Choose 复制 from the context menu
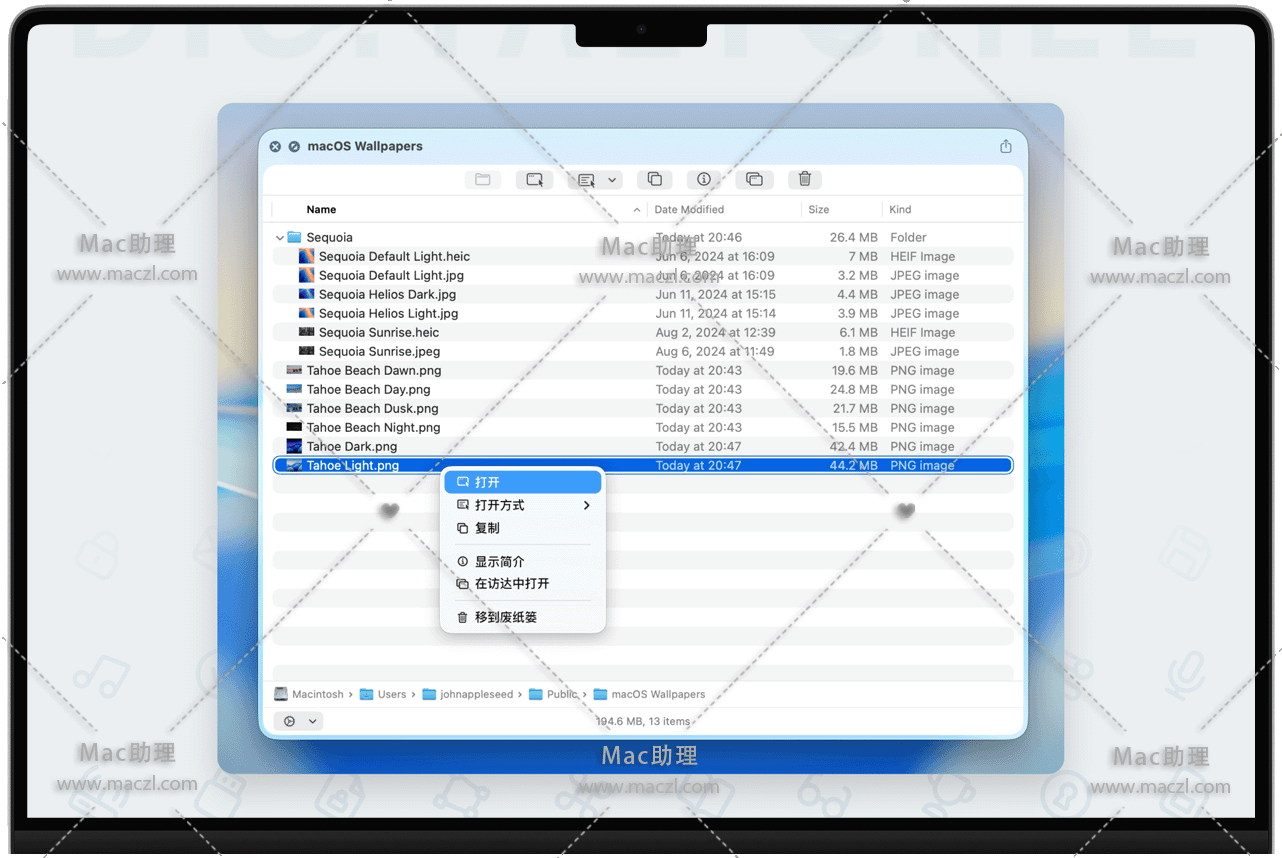1282x858 pixels. [523, 528]
